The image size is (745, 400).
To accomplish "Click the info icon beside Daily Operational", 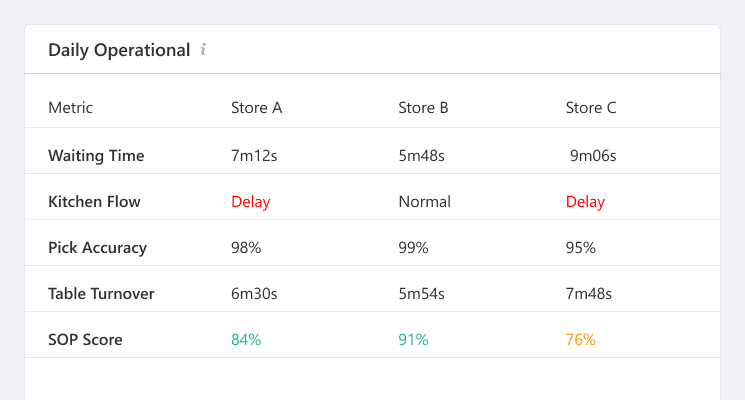I will (x=203, y=50).
